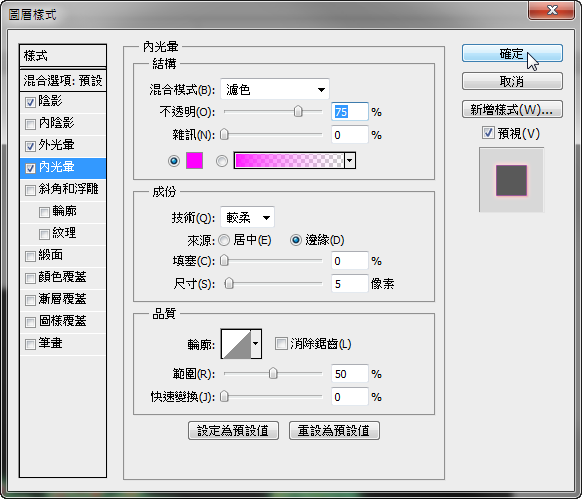Click the 輪廓 contour thumbnail
582x499 pixels.
(236, 344)
